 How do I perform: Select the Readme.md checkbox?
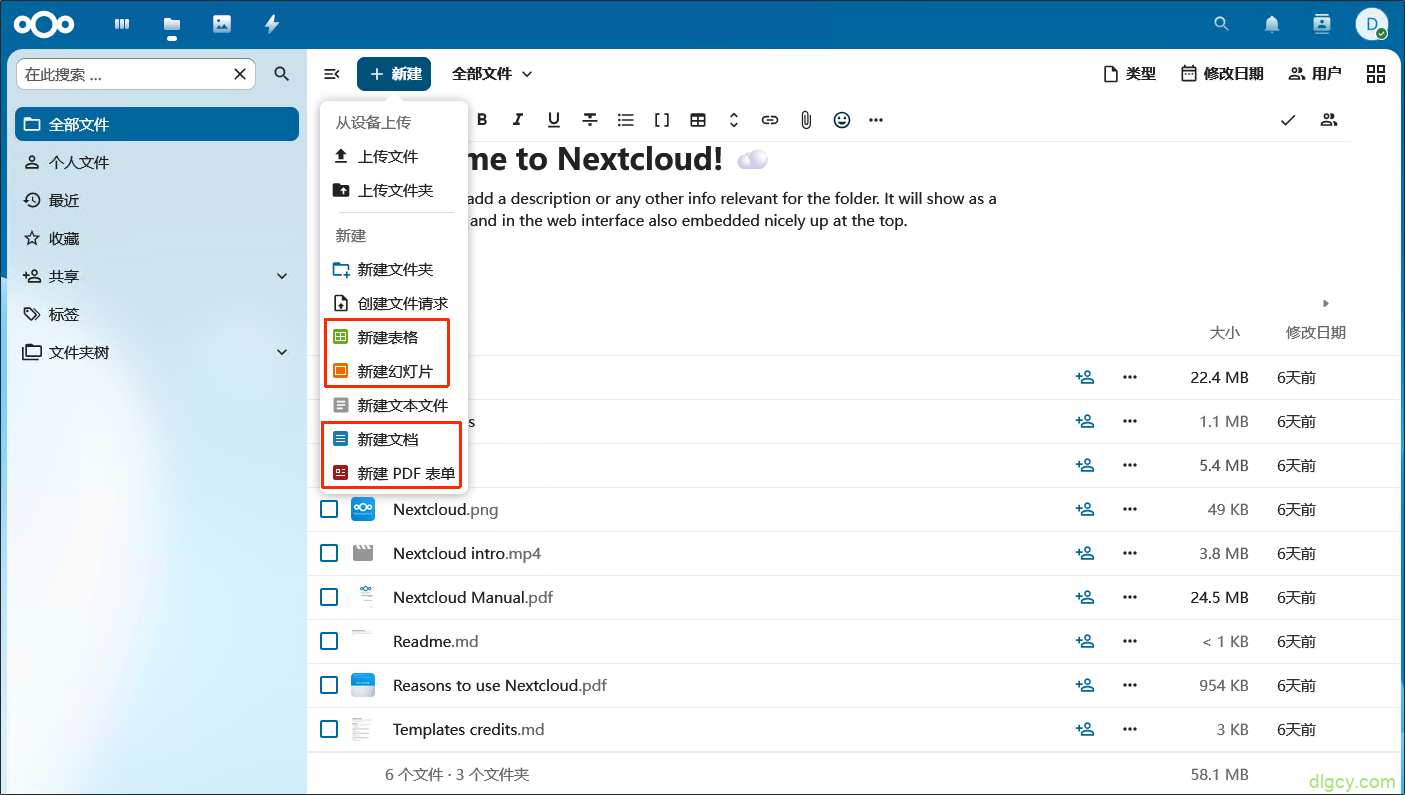(329, 641)
